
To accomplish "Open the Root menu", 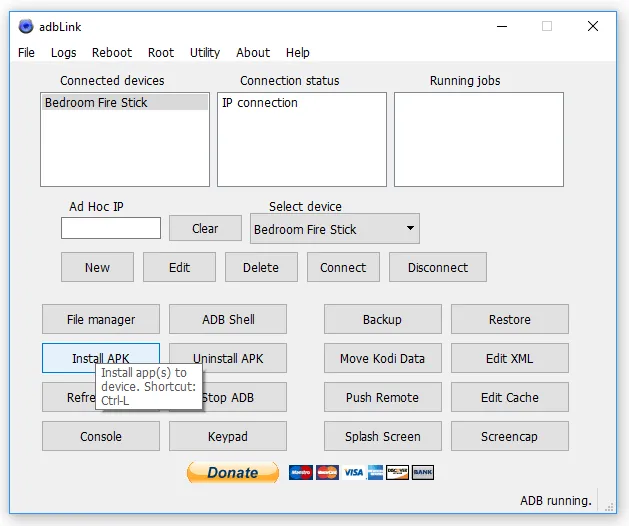I will click(x=161, y=53).
